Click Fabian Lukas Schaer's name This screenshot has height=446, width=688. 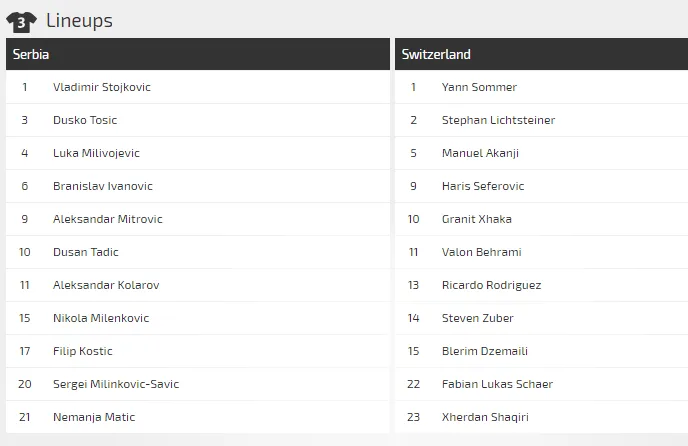coord(497,384)
